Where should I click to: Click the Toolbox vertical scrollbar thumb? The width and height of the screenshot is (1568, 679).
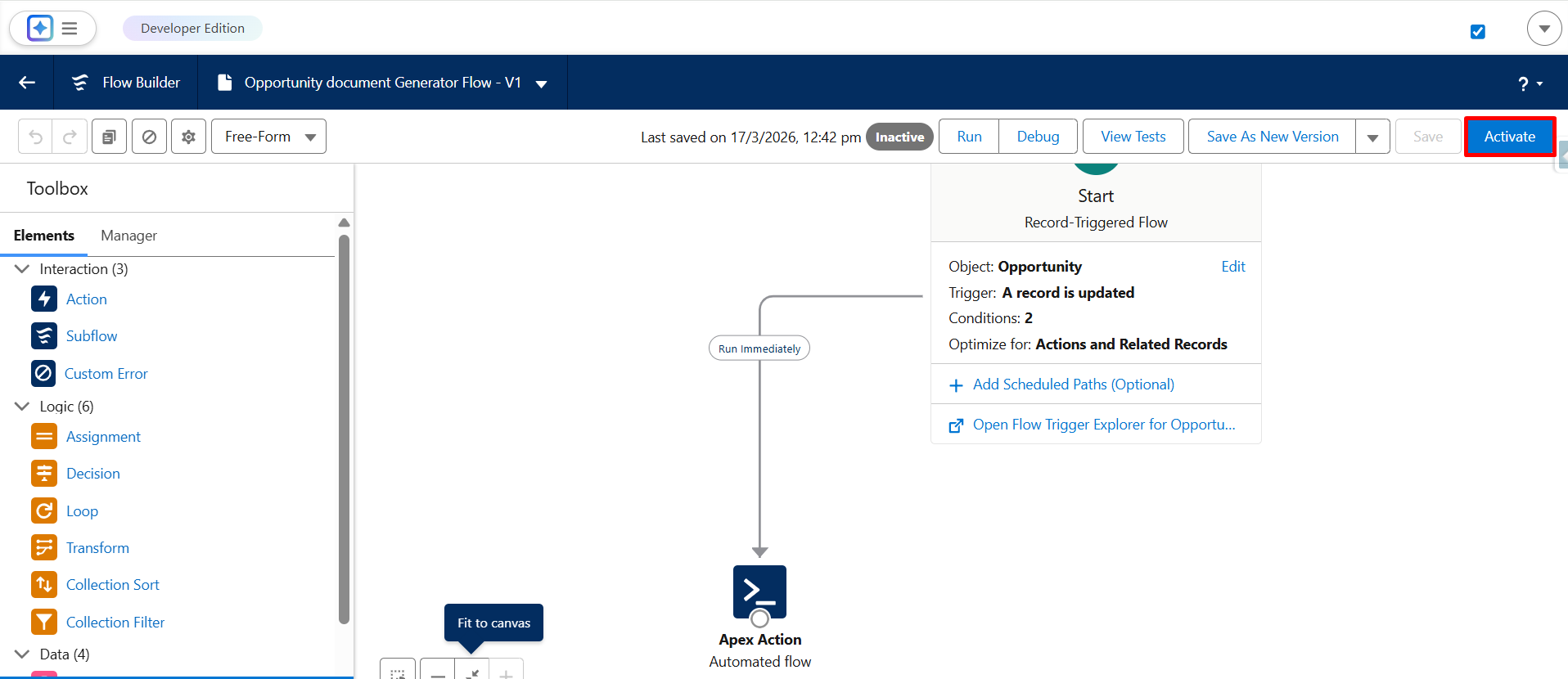[x=344, y=430]
